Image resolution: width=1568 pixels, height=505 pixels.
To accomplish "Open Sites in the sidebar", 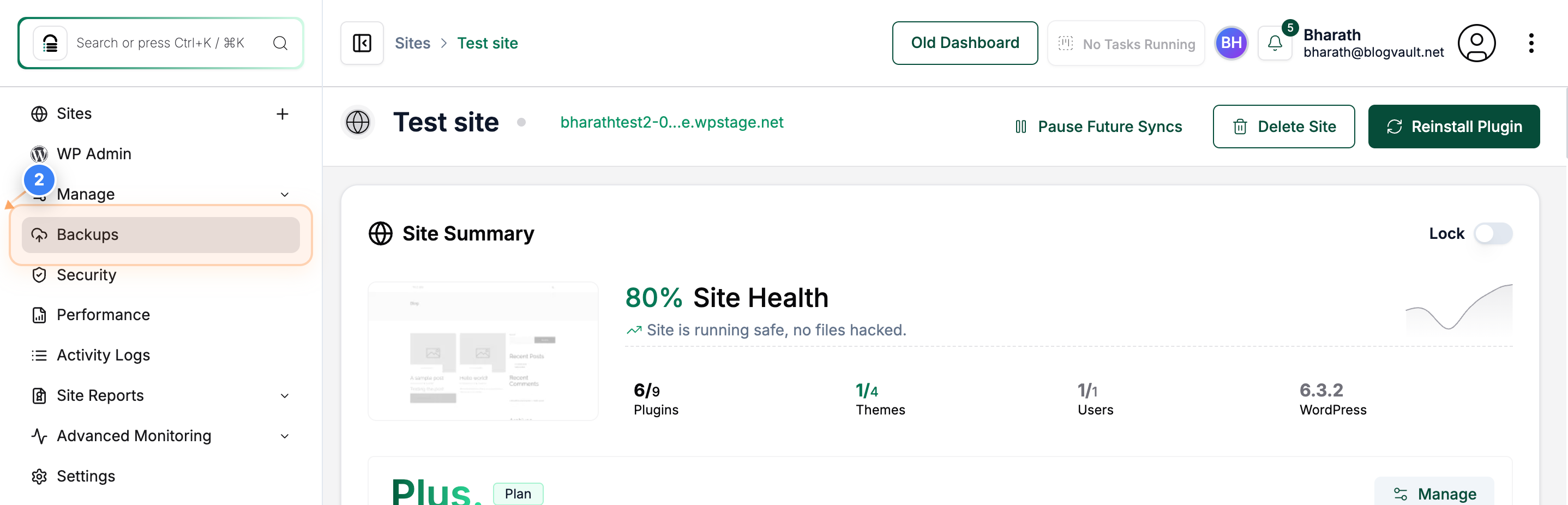I will pos(74,114).
